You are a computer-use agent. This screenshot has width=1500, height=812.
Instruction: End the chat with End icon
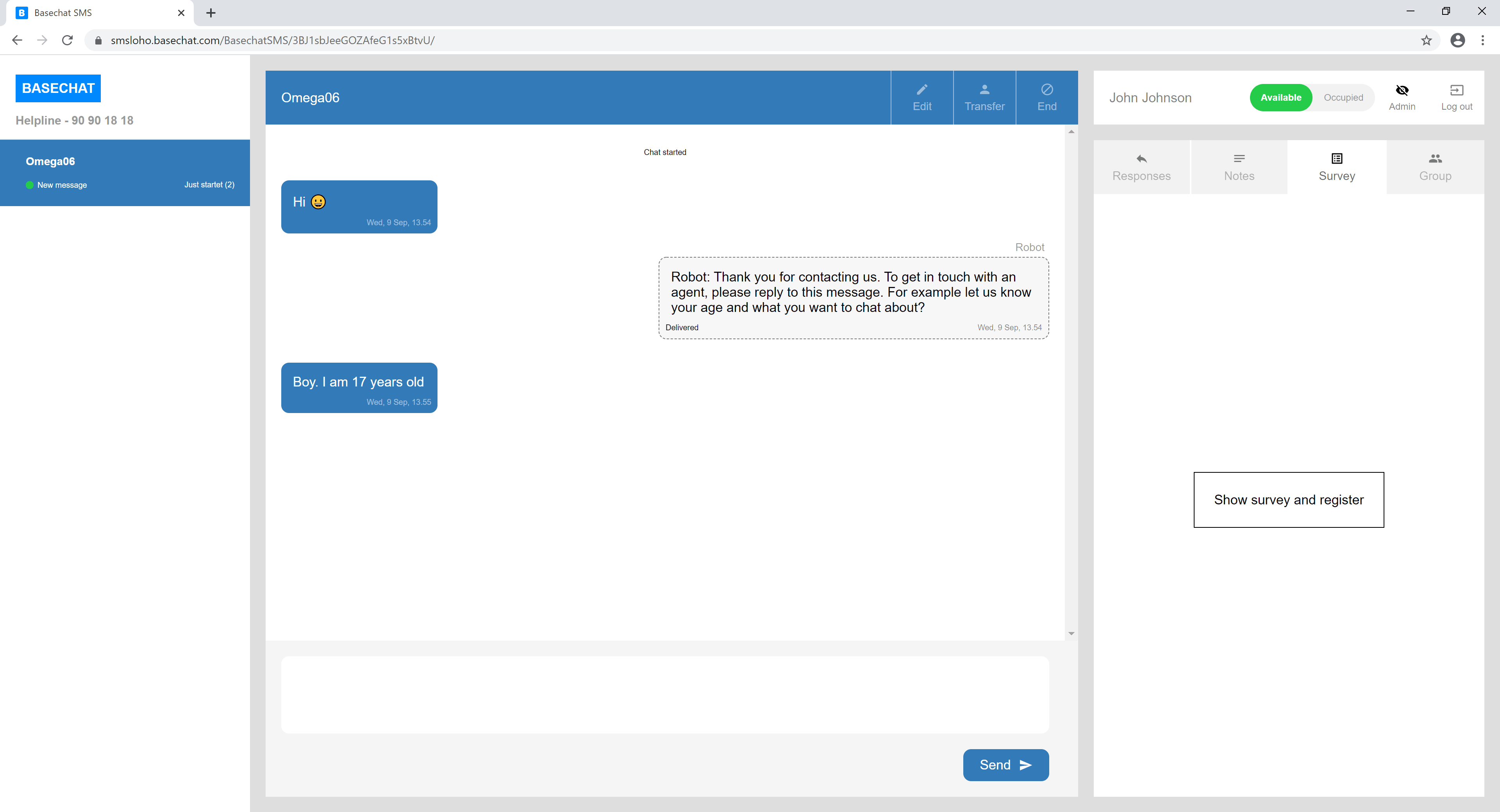1046,90
